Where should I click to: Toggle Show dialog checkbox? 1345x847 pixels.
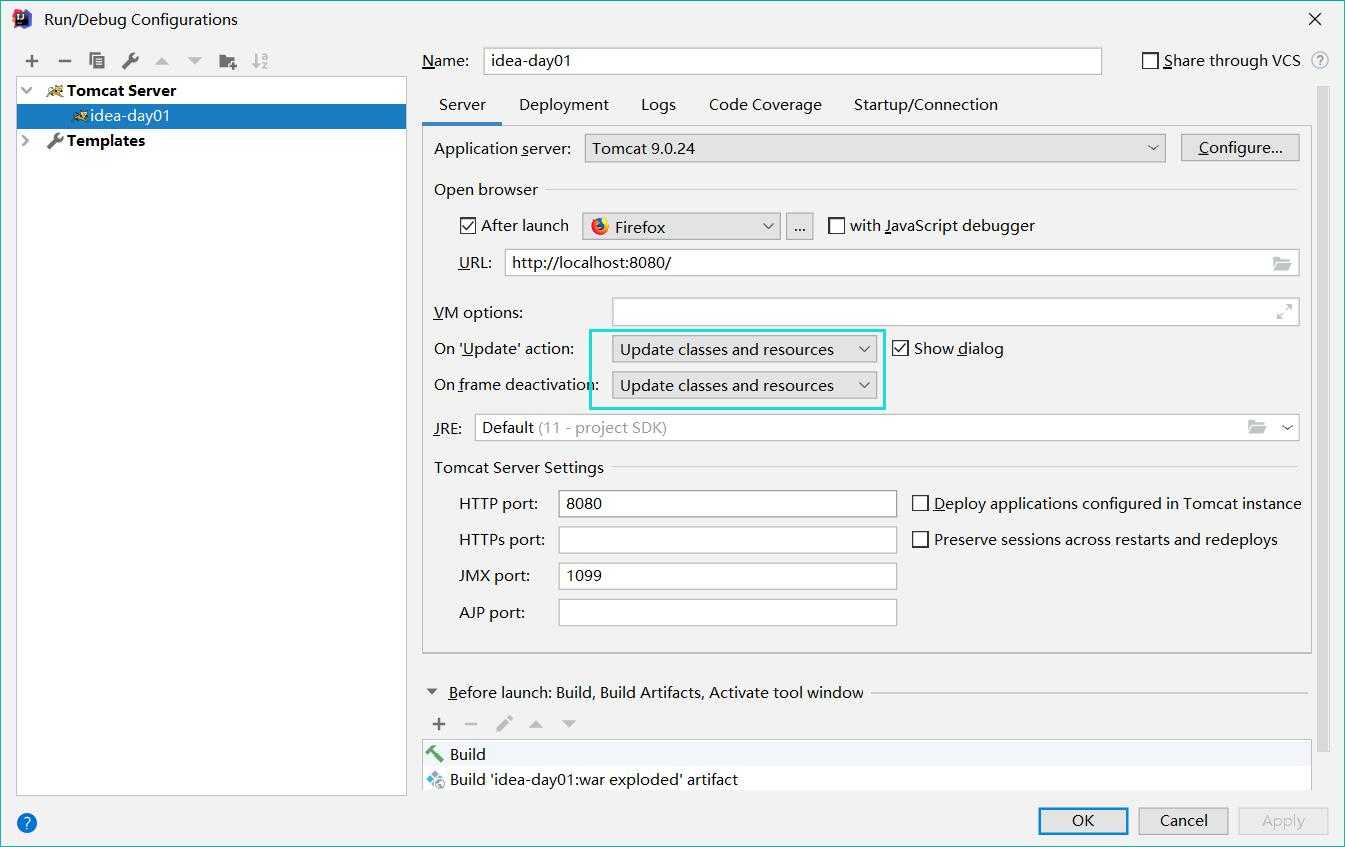(900, 348)
